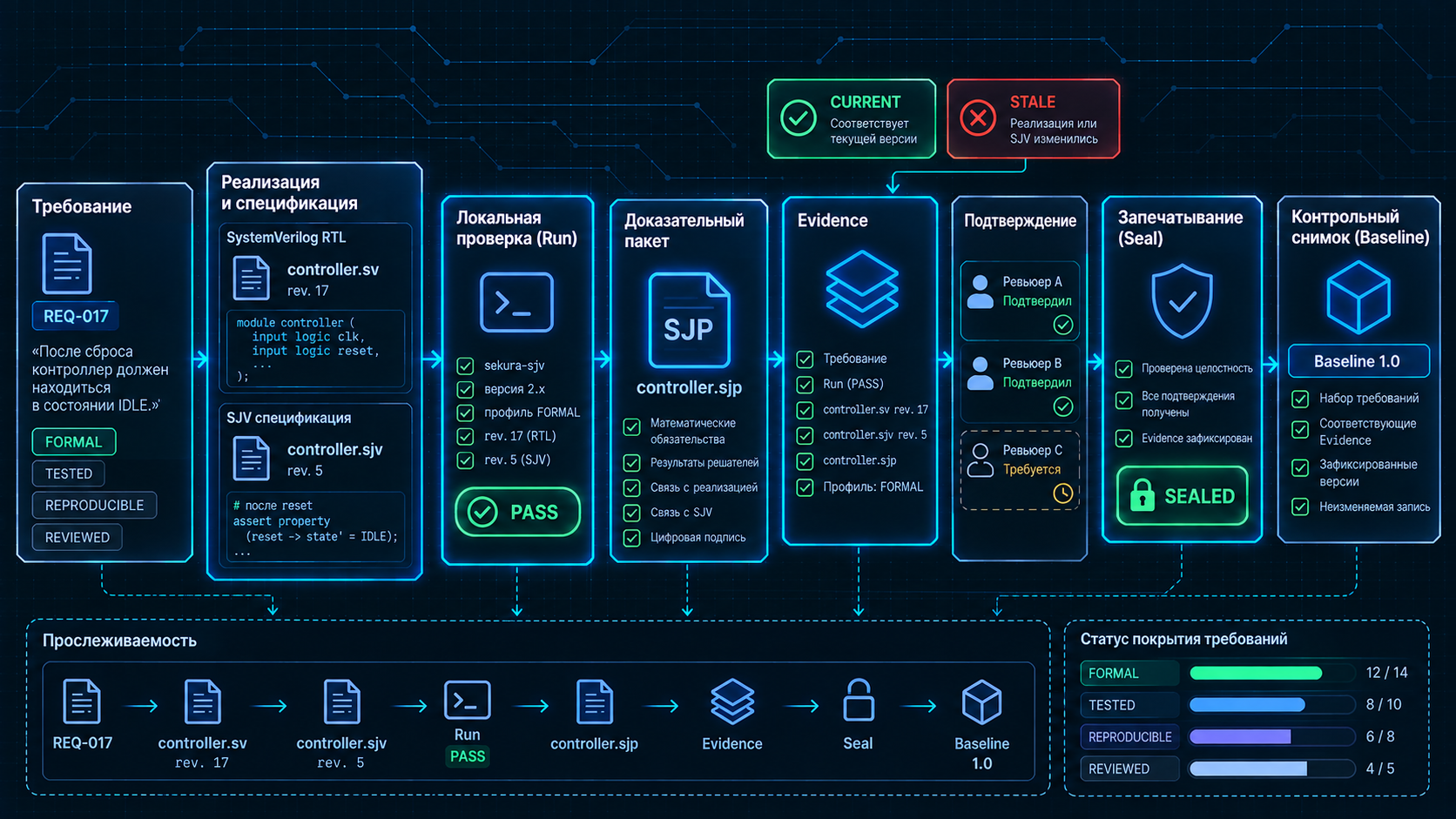This screenshot has height=819, width=1456.
Task: Select the REPRODUCIBLE tag in Требование
Action: (95, 506)
